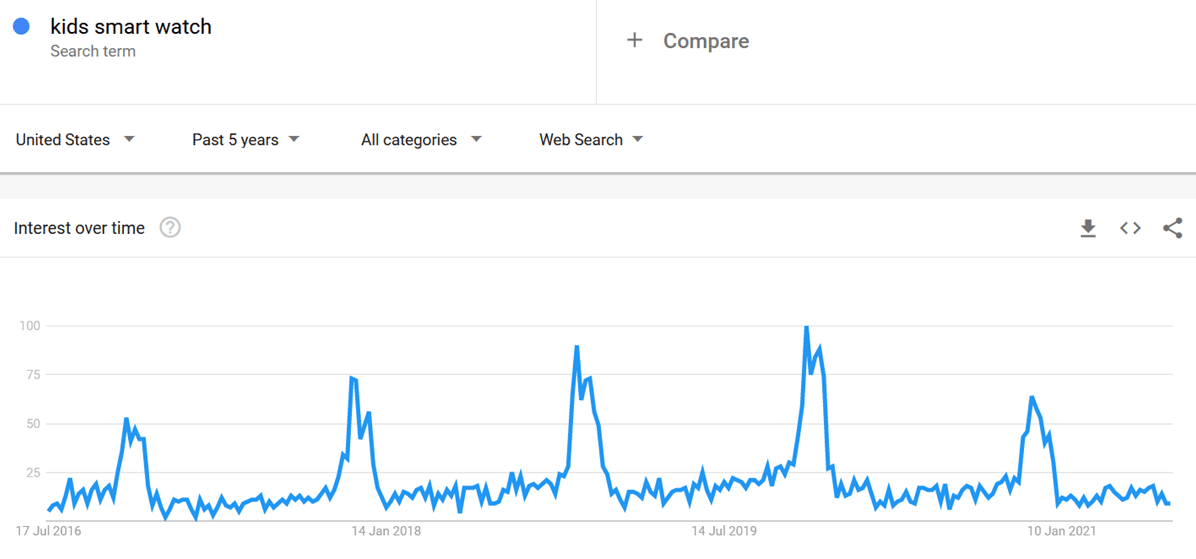1196x559 pixels.
Task: Click the 10 Jan 2021 axis label
Action: coord(1063,530)
